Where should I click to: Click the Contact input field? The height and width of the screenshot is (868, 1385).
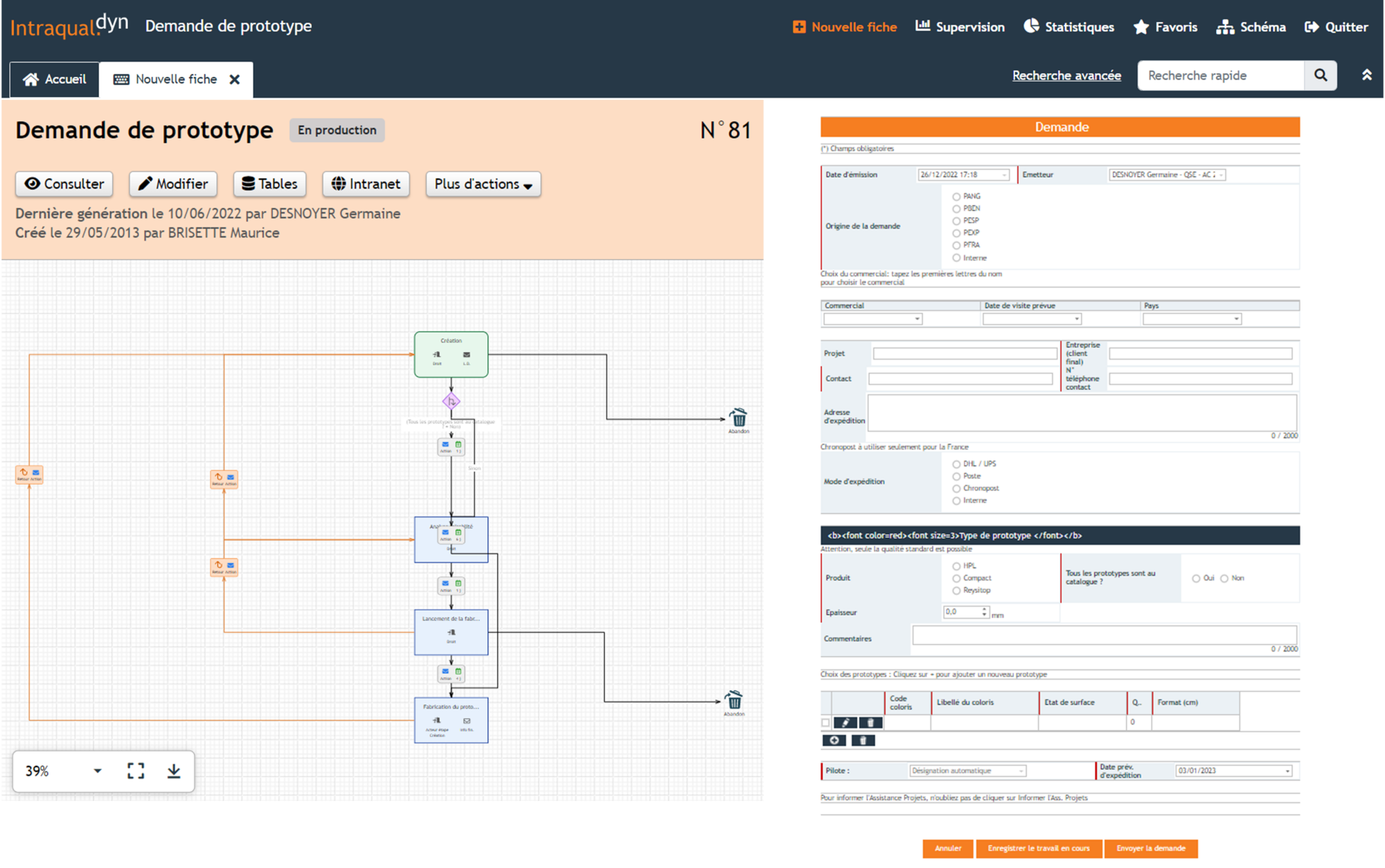(960, 379)
